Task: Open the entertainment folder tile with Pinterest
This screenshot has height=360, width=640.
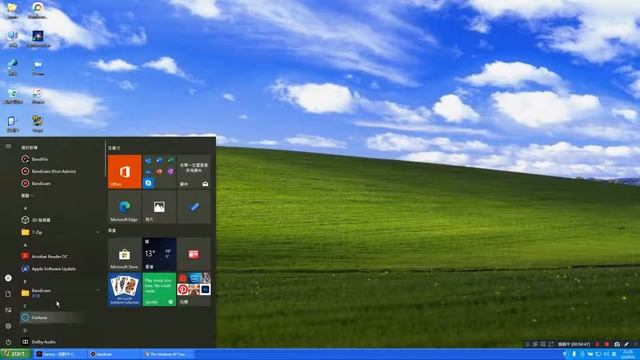Action: tap(194, 289)
